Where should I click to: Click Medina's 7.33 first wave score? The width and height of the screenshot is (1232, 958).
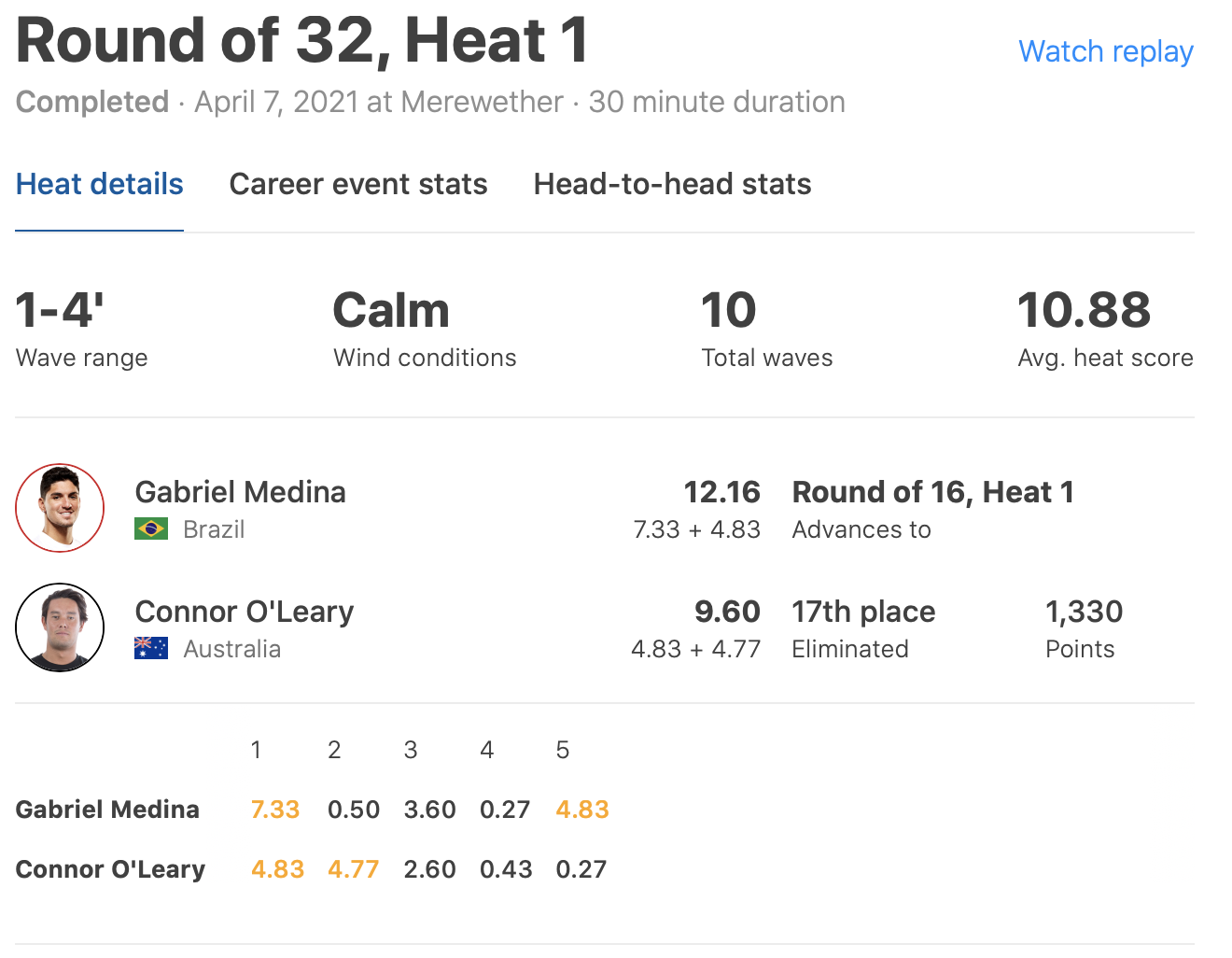point(275,810)
